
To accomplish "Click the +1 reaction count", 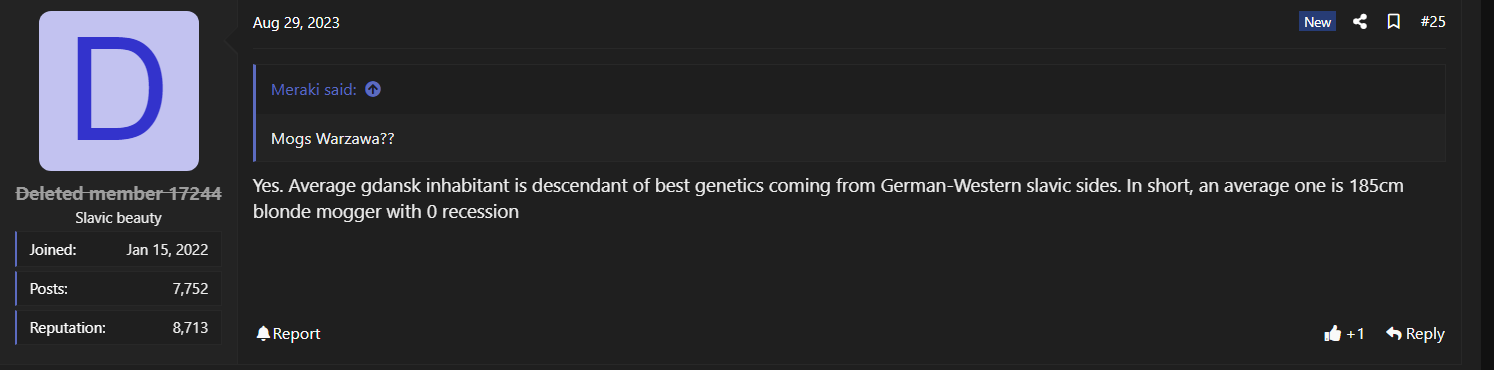I will click(x=1355, y=333).
